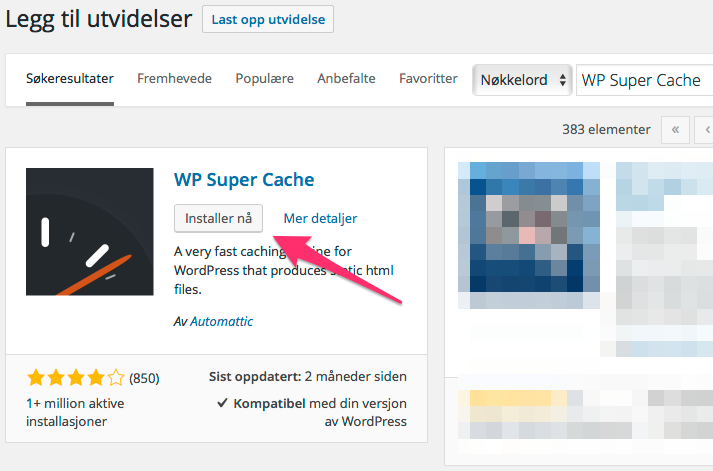
Task: Switch to Anbefalte tab
Action: [346, 79]
